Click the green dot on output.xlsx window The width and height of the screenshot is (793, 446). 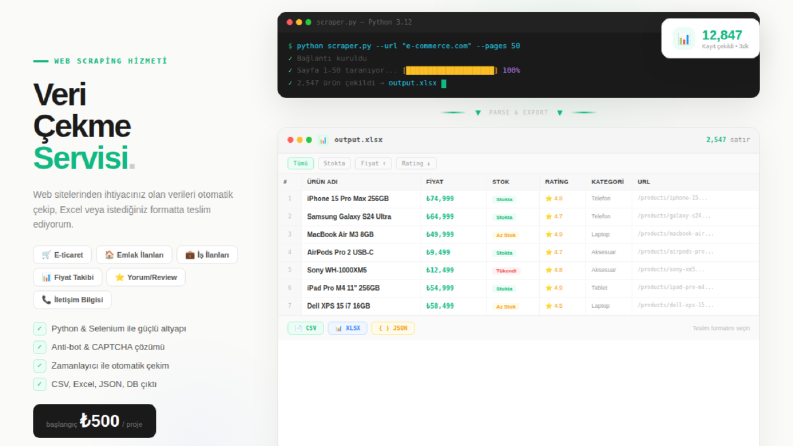[x=309, y=140]
